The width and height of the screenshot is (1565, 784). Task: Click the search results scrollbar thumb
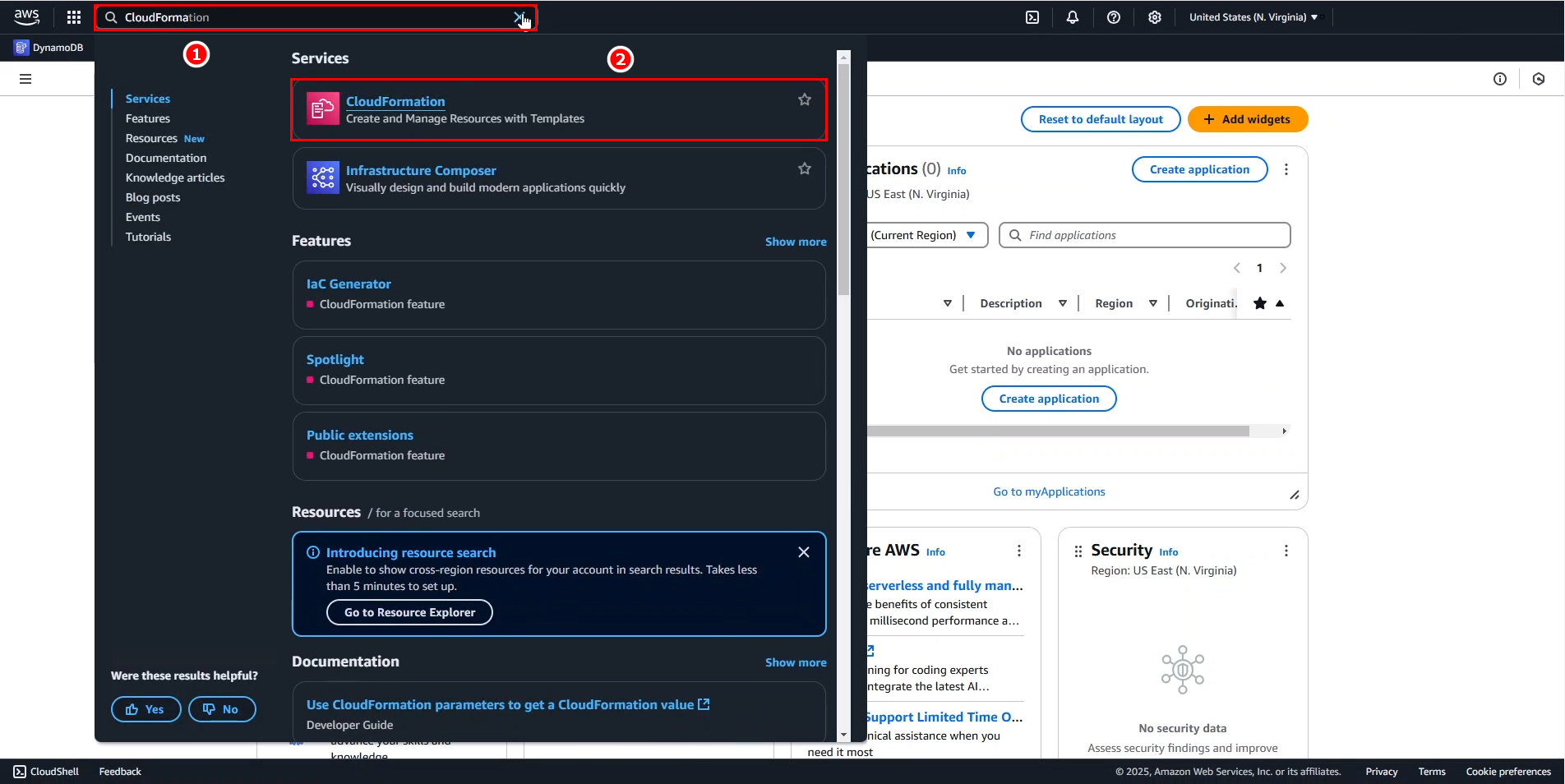pyautogui.click(x=843, y=179)
